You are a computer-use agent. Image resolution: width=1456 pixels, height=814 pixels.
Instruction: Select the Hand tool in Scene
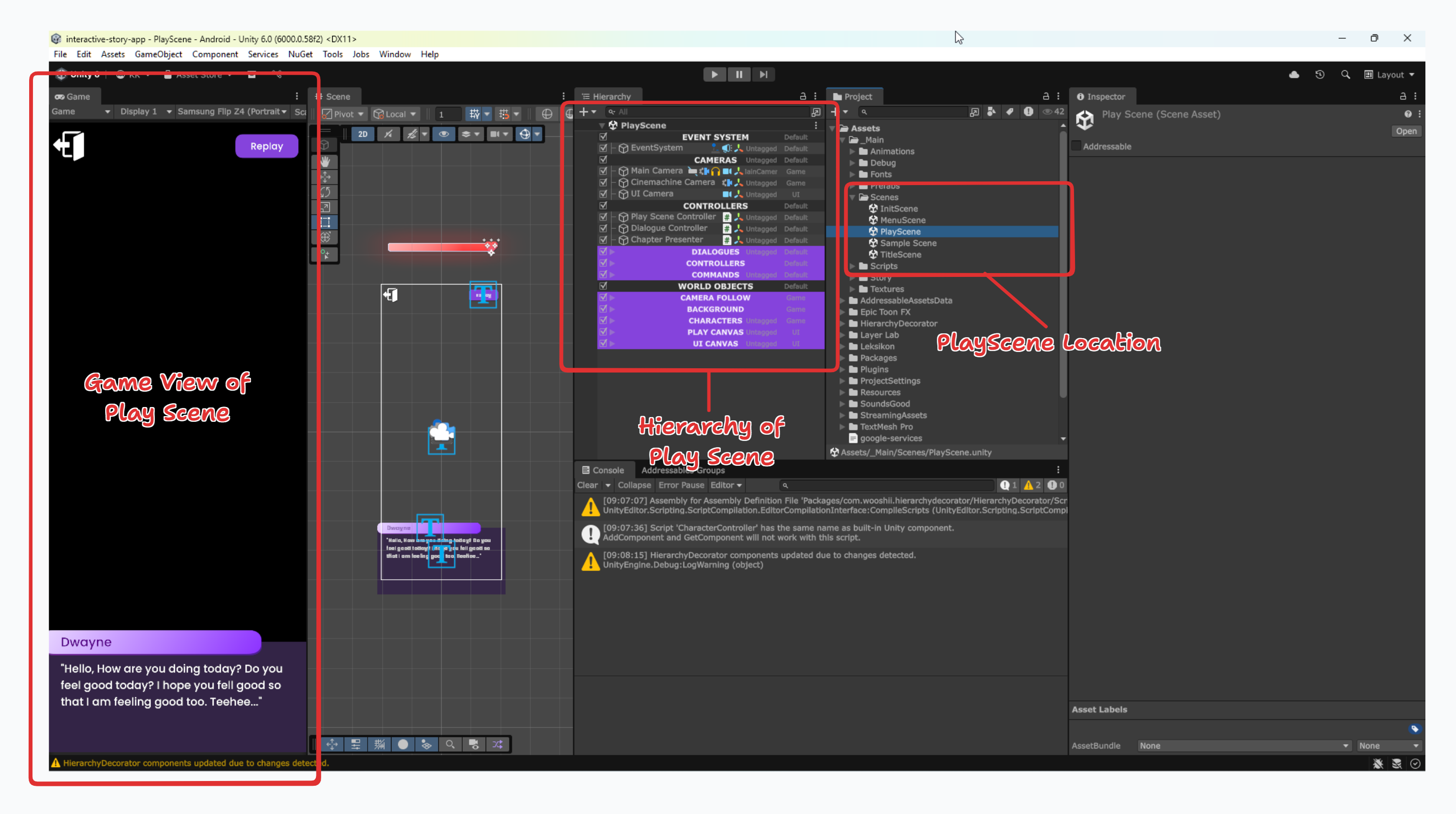[x=325, y=162]
